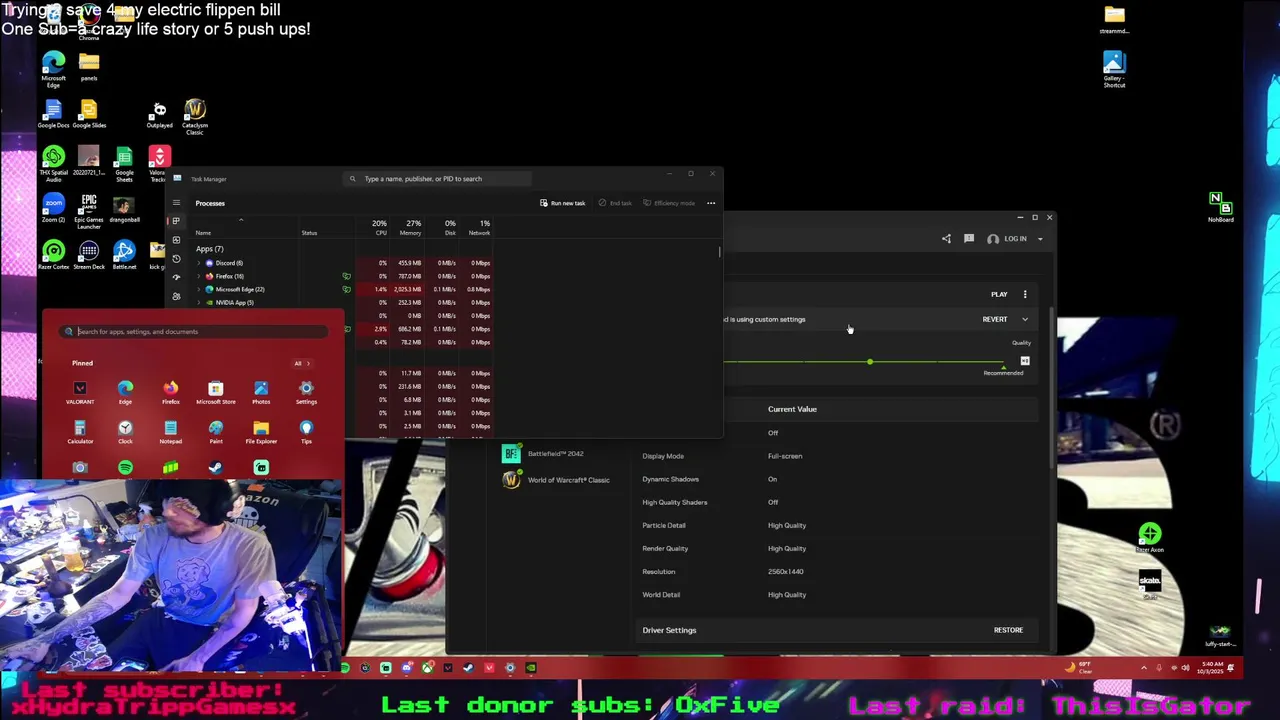Click Resolution value 2560x1440
Screen dimensions: 1280x720
(x=786, y=572)
